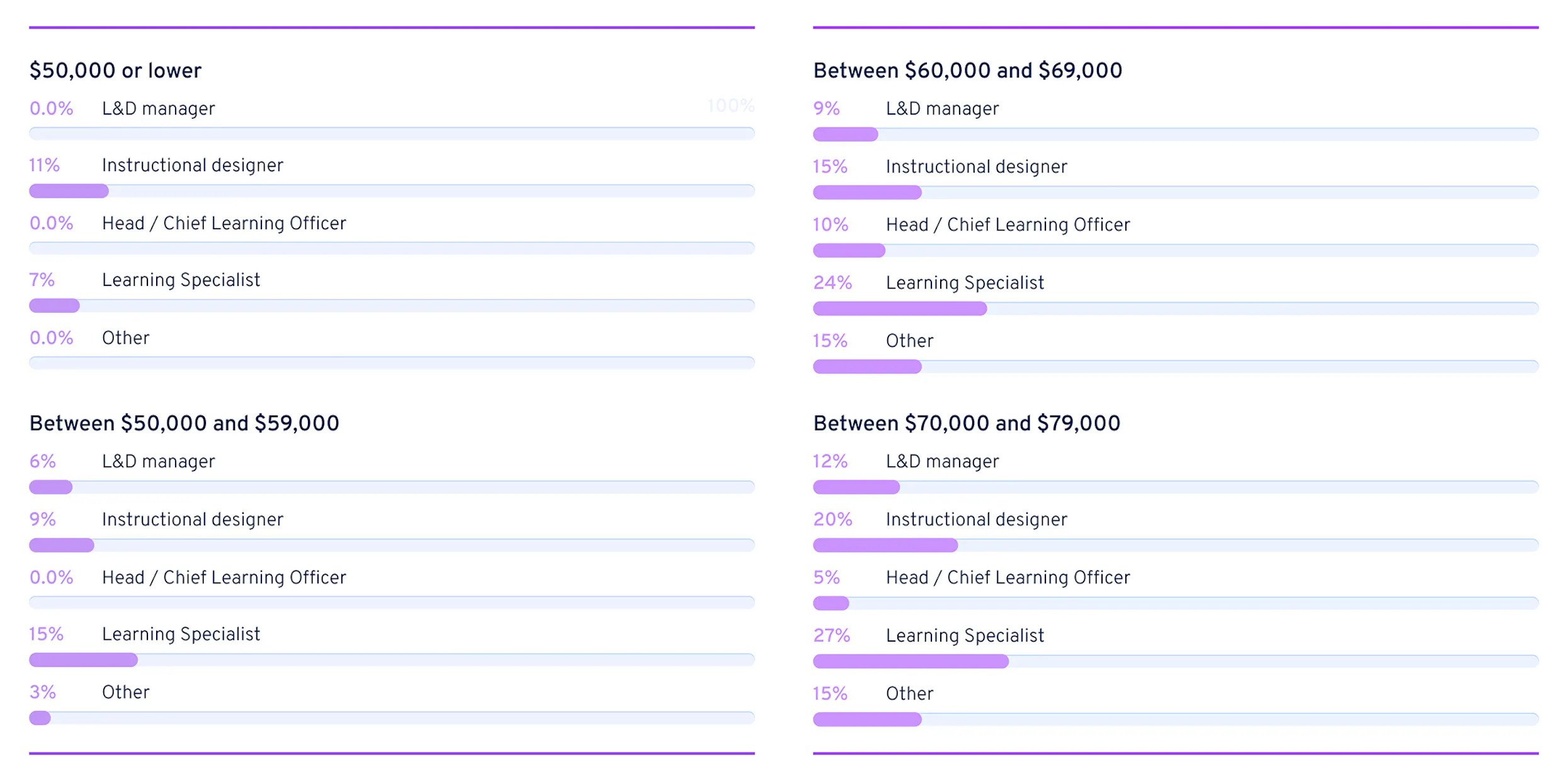Screen dimensions: 1568x784
Task: Click the 3% Other progress bar
Action: click(x=392, y=718)
